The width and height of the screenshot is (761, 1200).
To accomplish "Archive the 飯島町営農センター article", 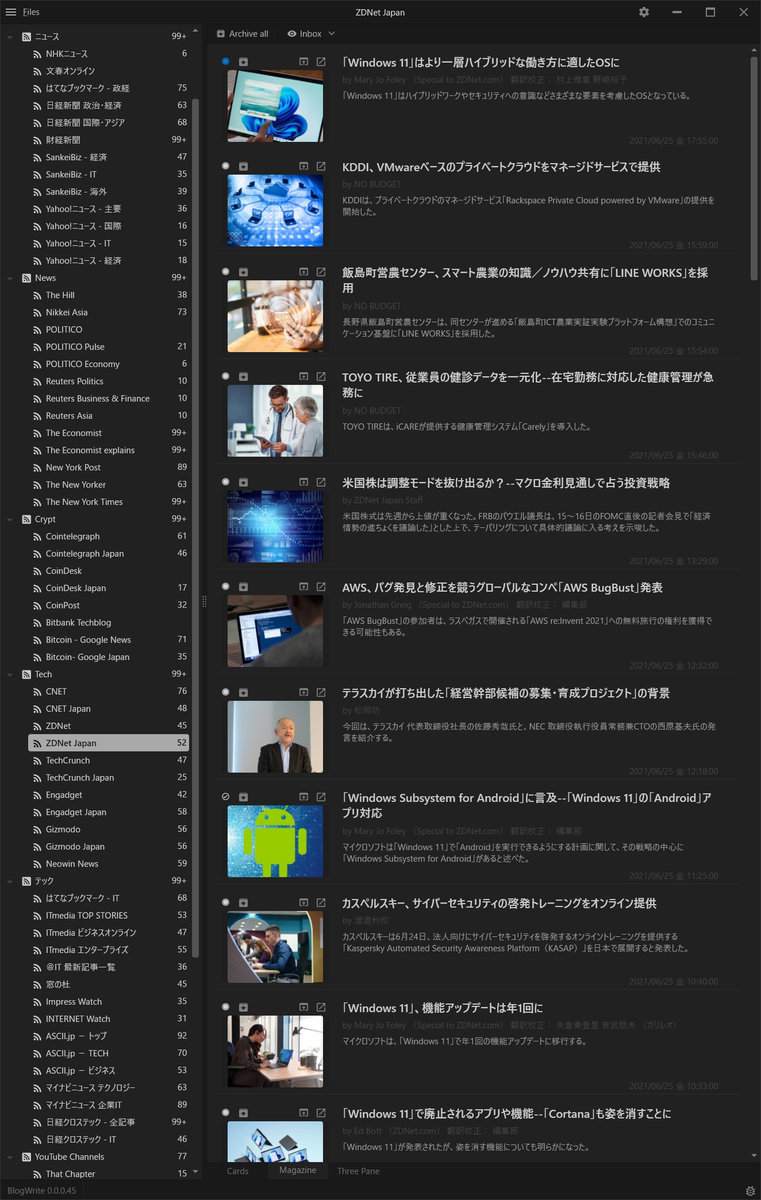I will click(243, 271).
